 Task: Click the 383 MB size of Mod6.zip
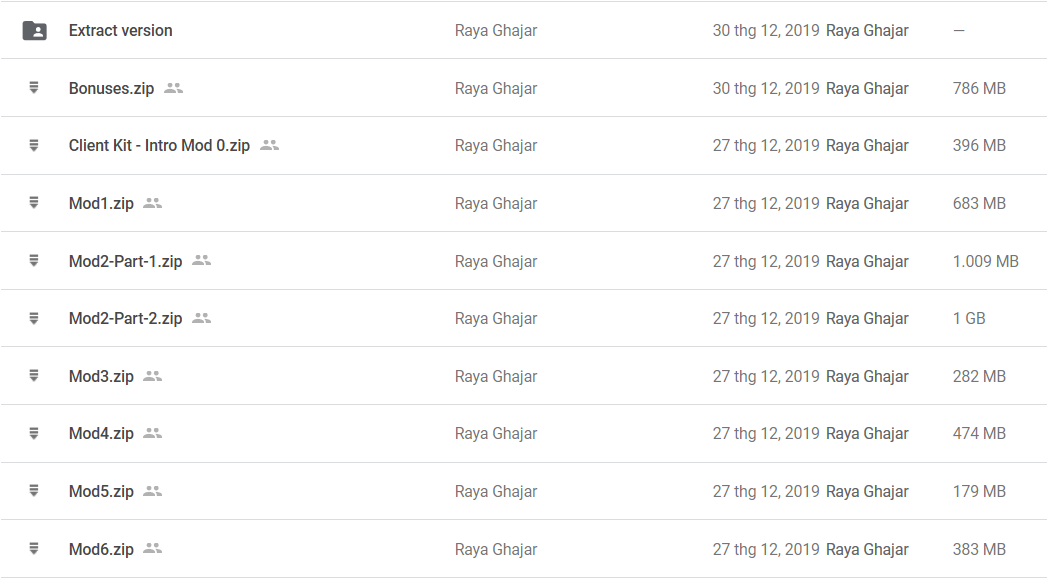pyautogui.click(x=979, y=549)
